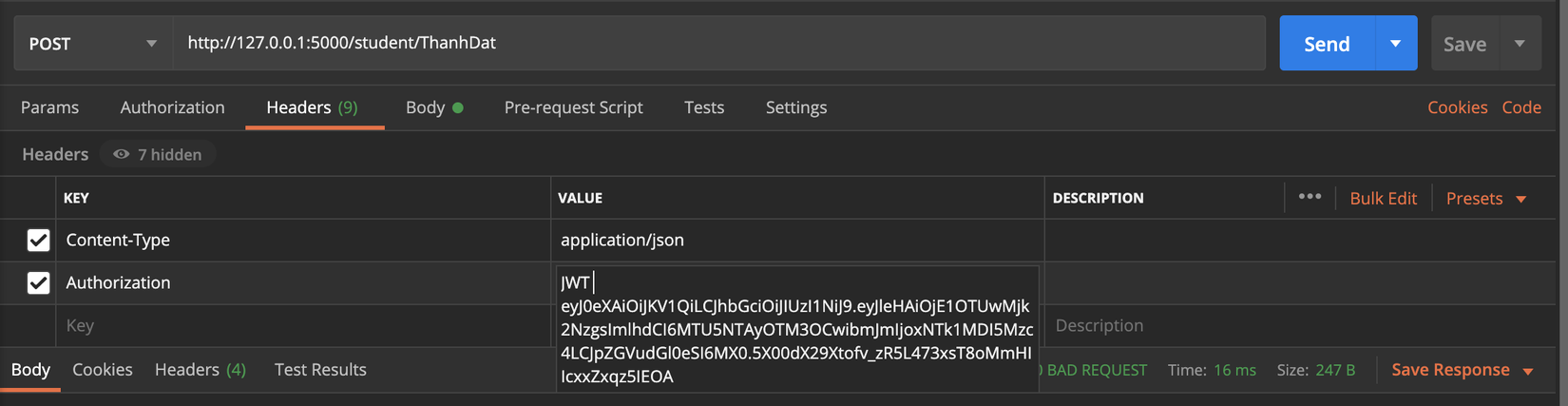Open the Pre-request Script tab
Viewport: 1568px width, 406px height.
pyautogui.click(x=573, y=107)
